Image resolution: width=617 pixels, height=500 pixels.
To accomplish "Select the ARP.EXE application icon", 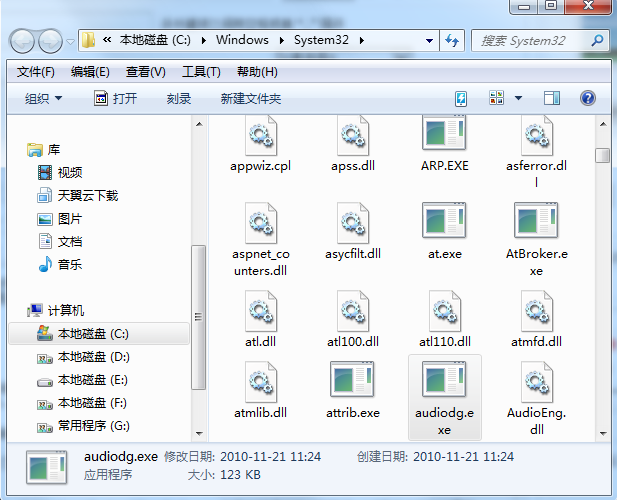I will (x=444, y=133).
